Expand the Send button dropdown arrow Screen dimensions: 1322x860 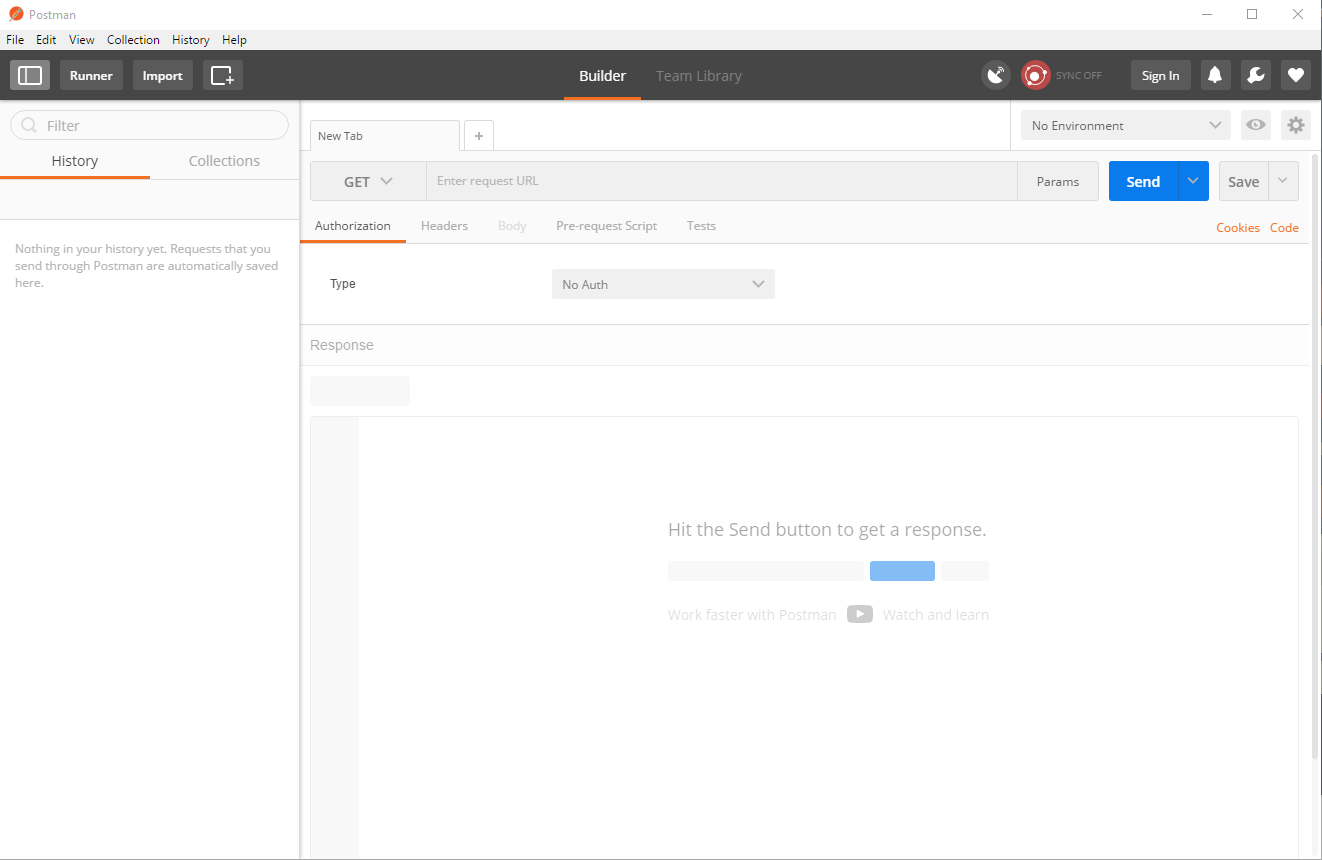1193,181
